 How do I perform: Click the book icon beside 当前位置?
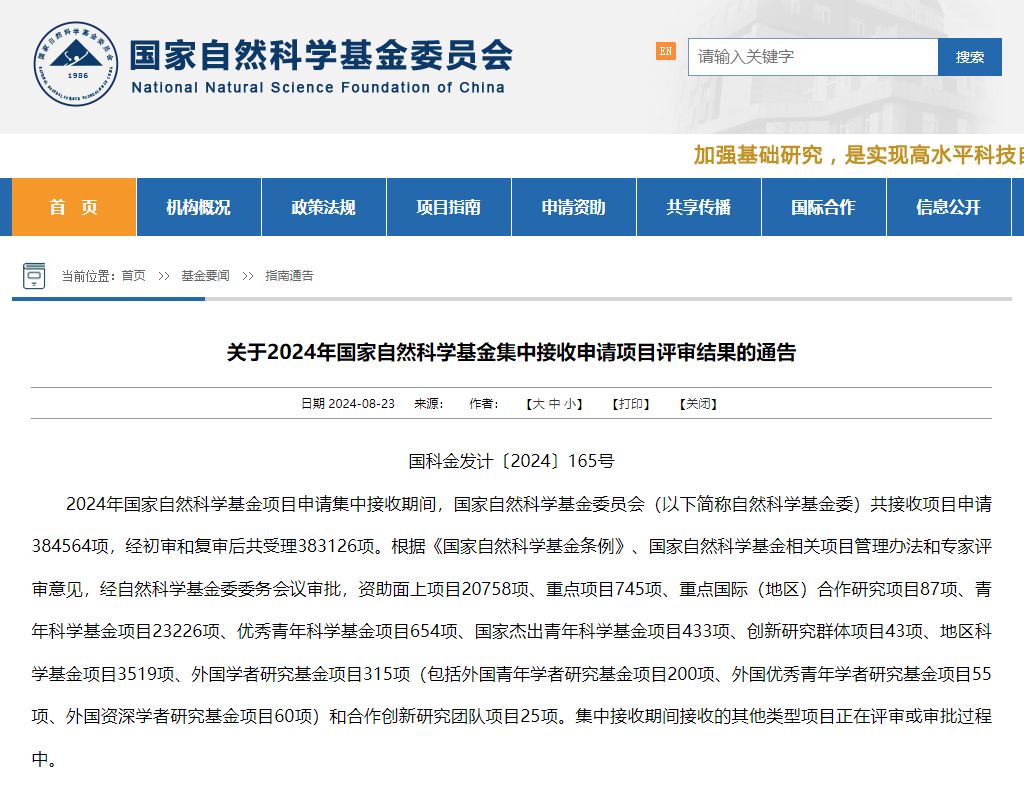35,275
